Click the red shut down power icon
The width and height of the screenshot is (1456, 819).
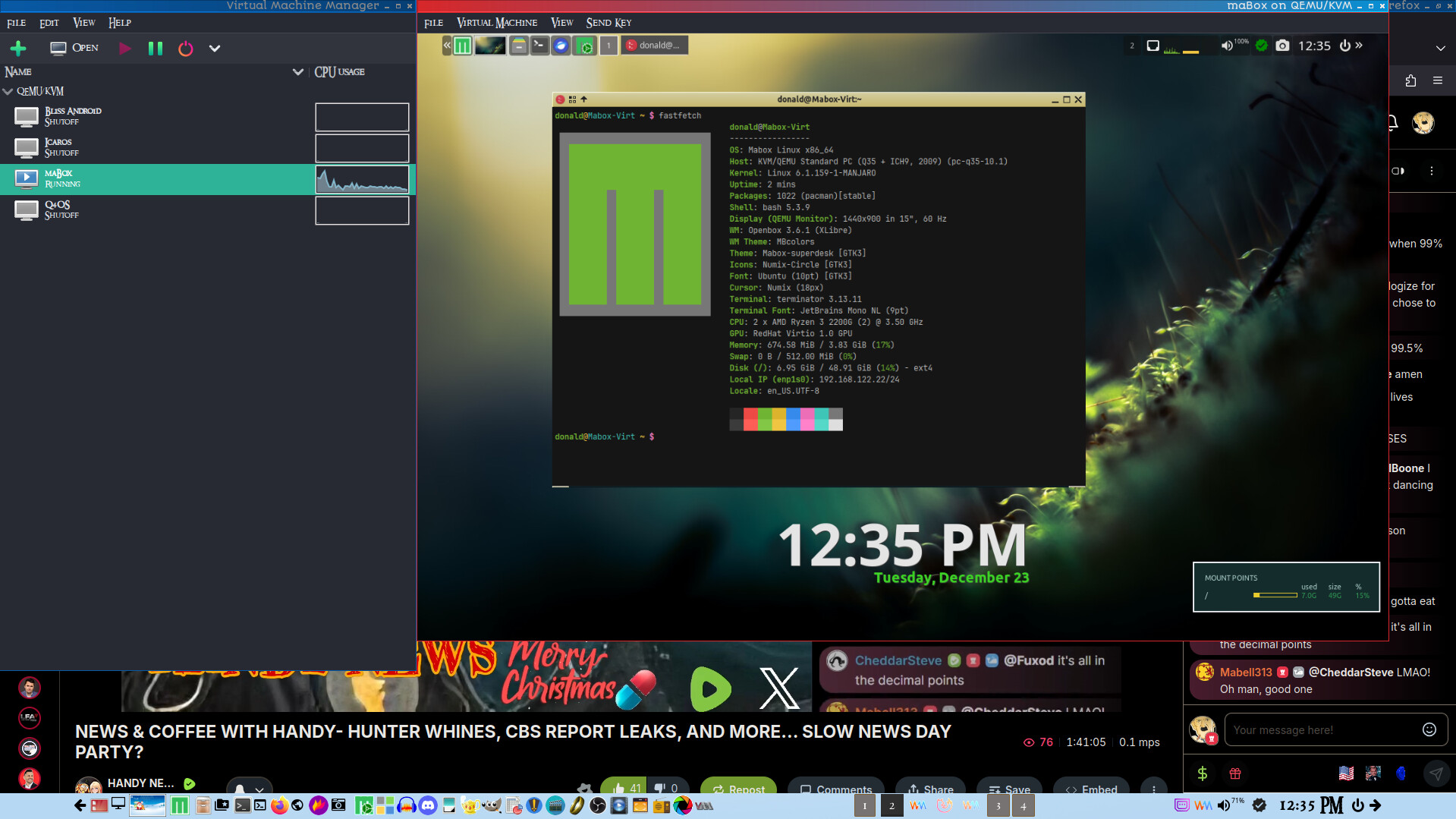(185, 49)
